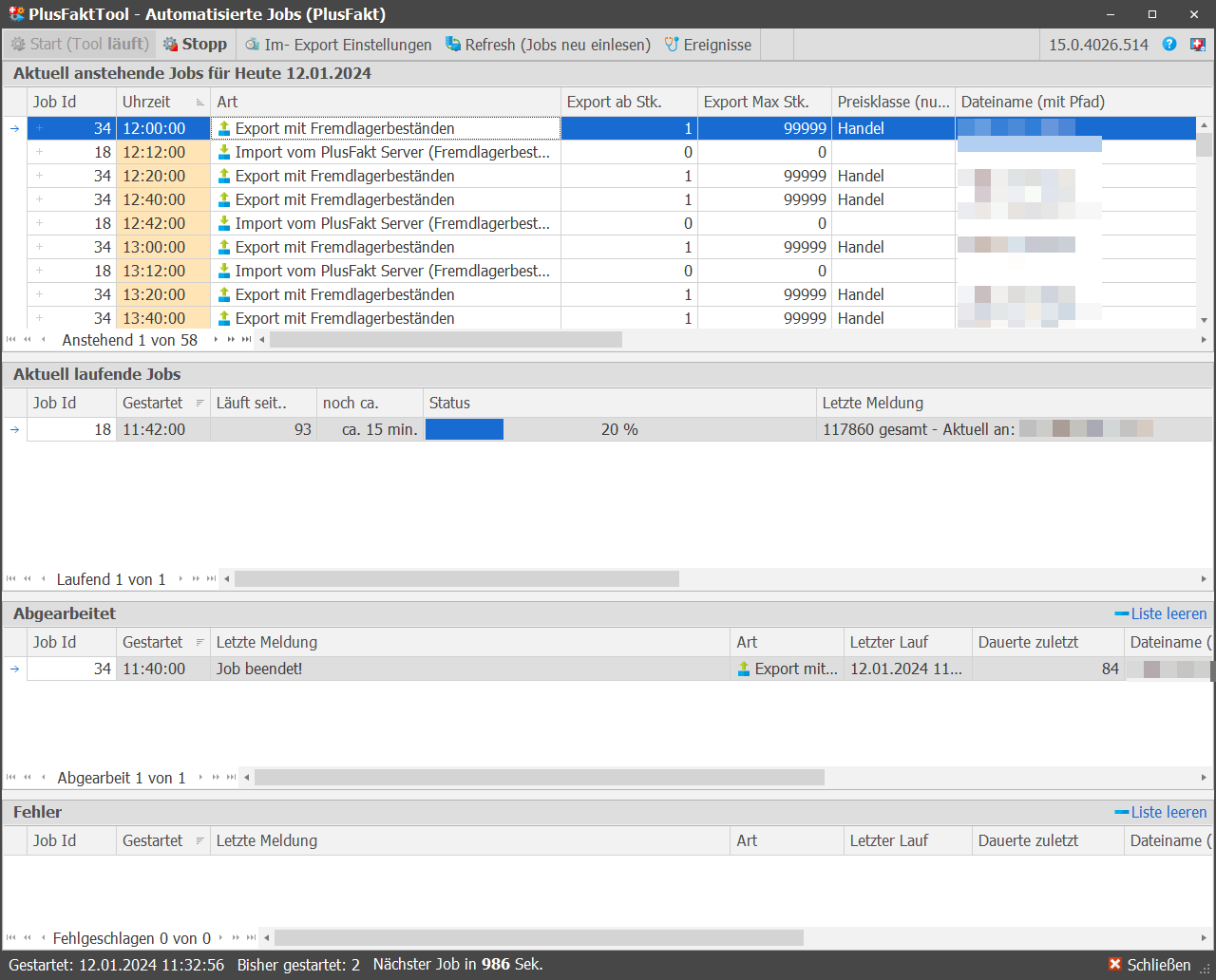
Task: Stop the running tool with Stopp
Action: [195, 44]
